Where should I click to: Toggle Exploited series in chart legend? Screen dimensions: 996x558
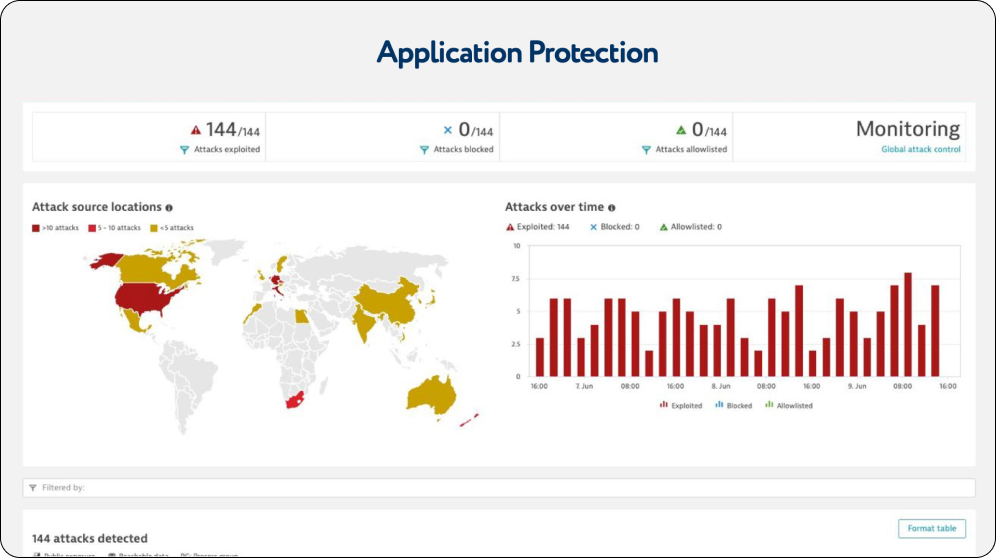680,405
